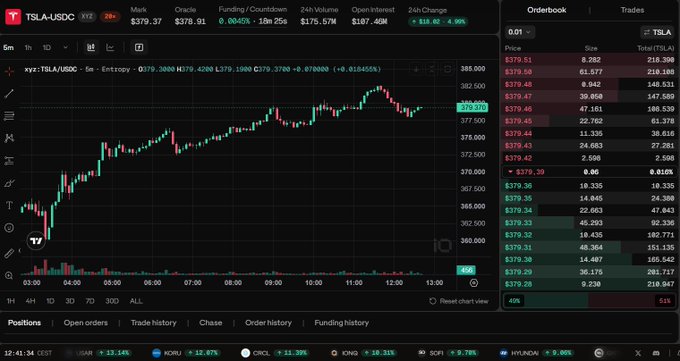The height and width of the screenshot is (361, 680).
Task: Set chart range to 30D
Action: point(112,301)
